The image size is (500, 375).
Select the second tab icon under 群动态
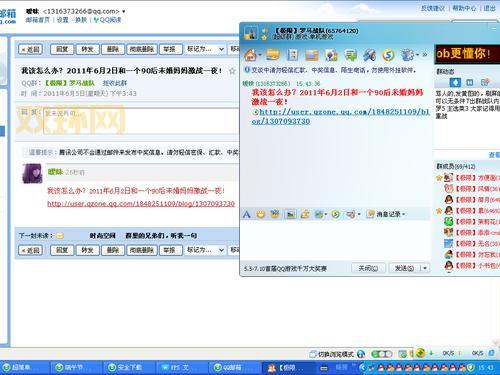(470, 82)
